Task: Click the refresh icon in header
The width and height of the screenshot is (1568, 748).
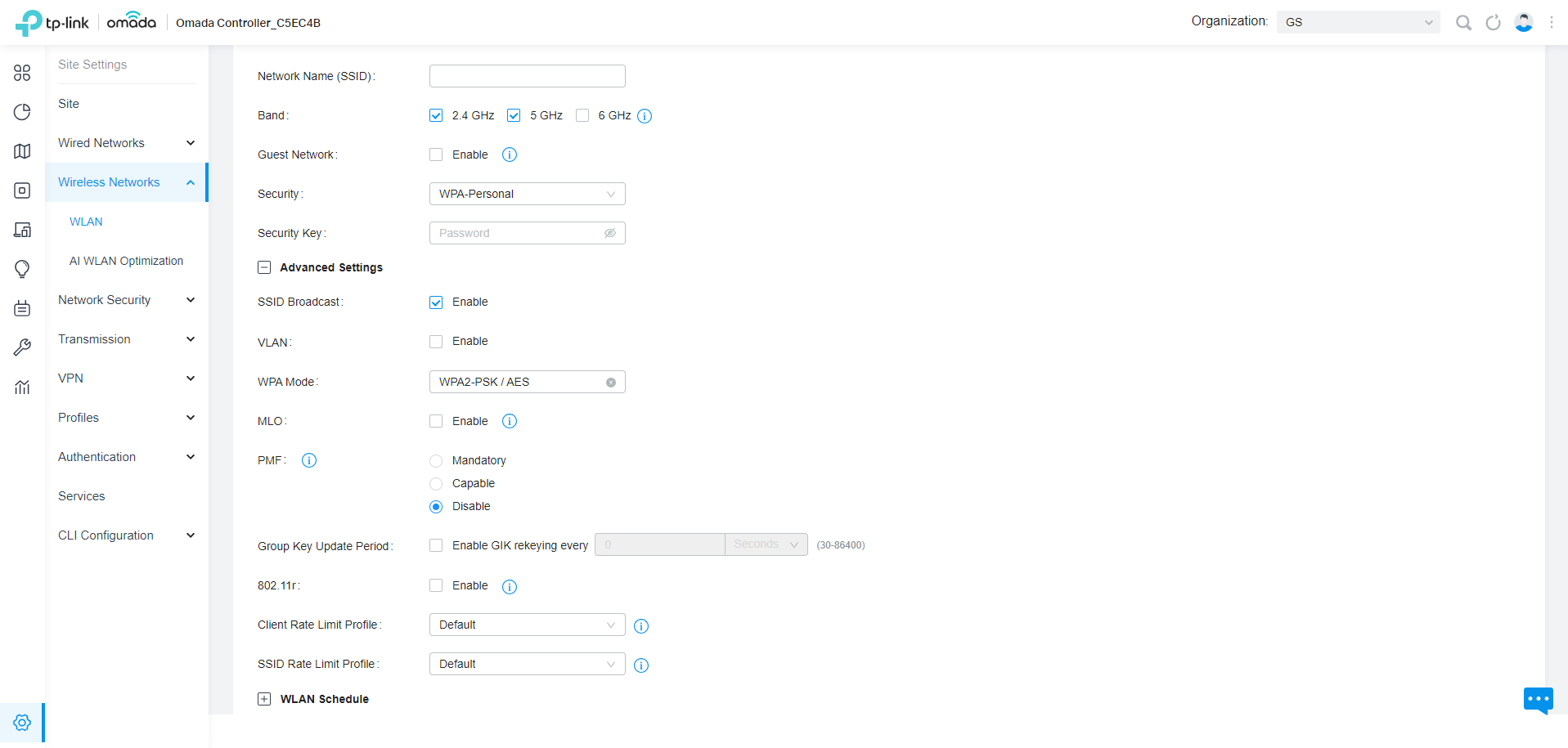Action: [1493, 23]
